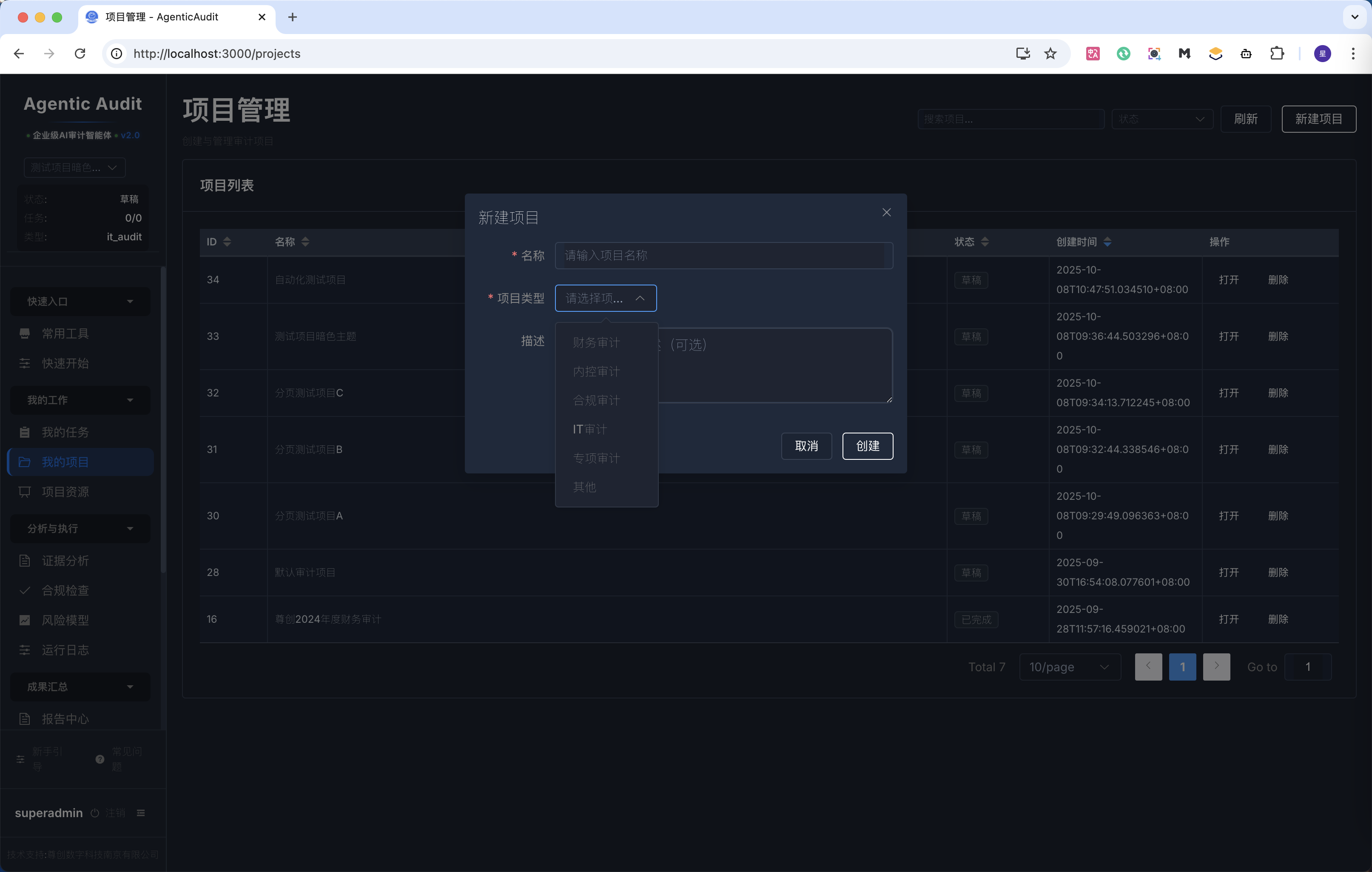Click the 请输入项目名称 name input field
This screenshot has width=1372, height=872.
pos(723,255)
